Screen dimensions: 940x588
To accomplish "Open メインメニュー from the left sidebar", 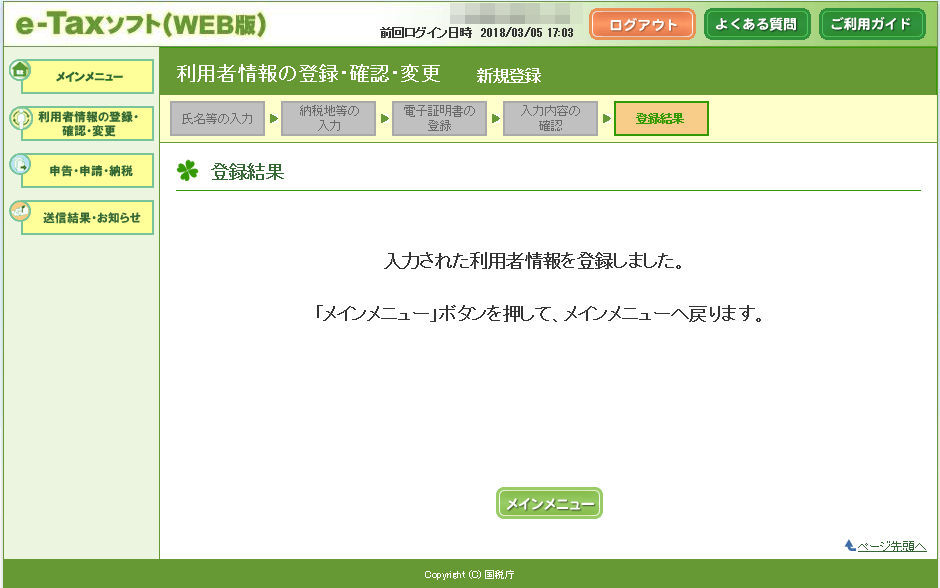I will (88, 76).
